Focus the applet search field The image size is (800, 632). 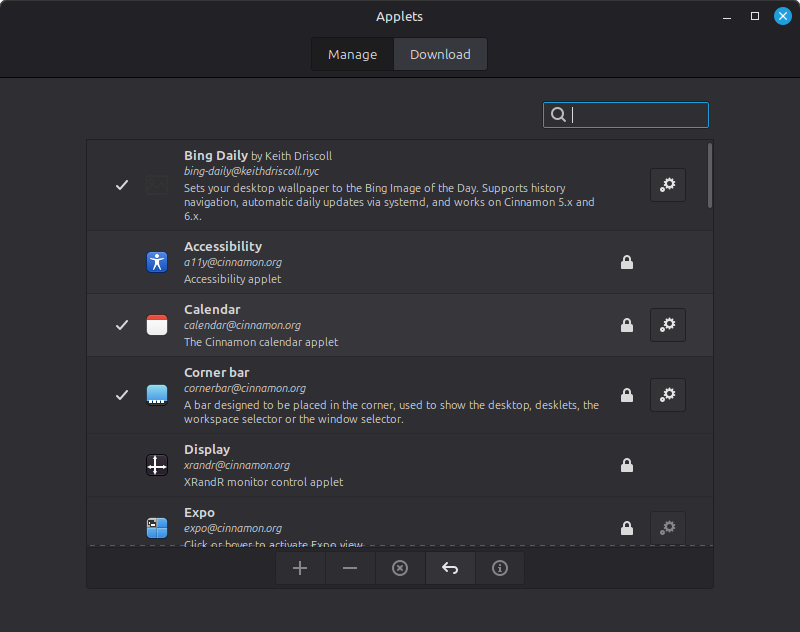coord(626,115)
